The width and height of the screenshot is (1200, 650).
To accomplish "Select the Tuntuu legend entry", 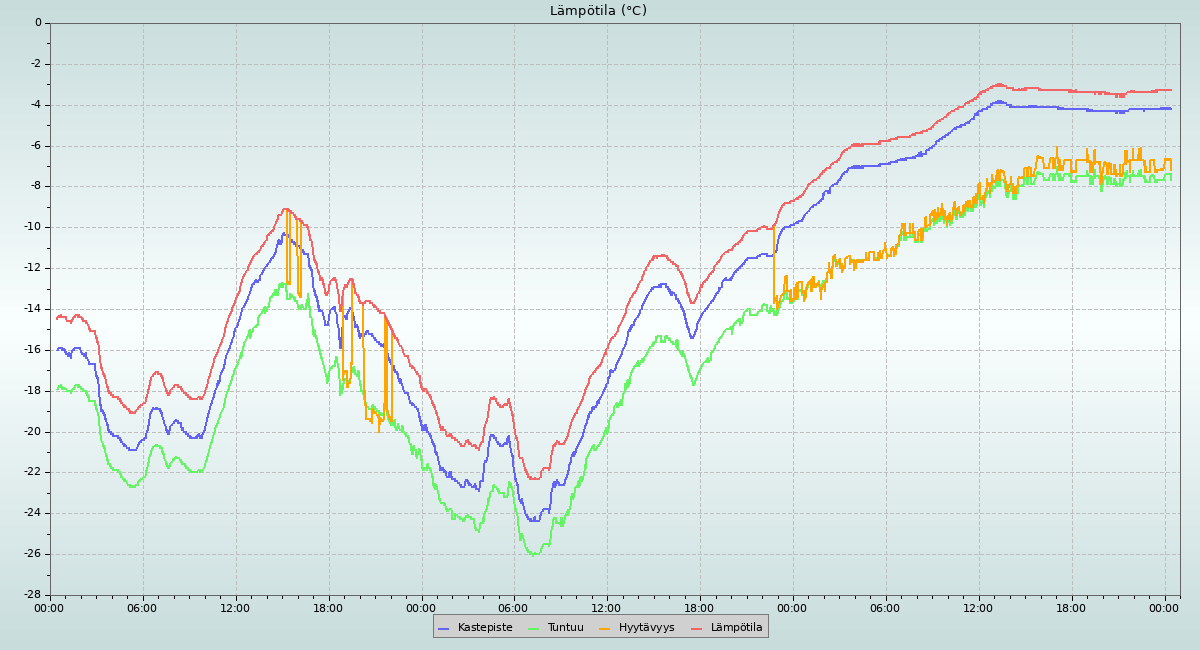I will point(565,628).
